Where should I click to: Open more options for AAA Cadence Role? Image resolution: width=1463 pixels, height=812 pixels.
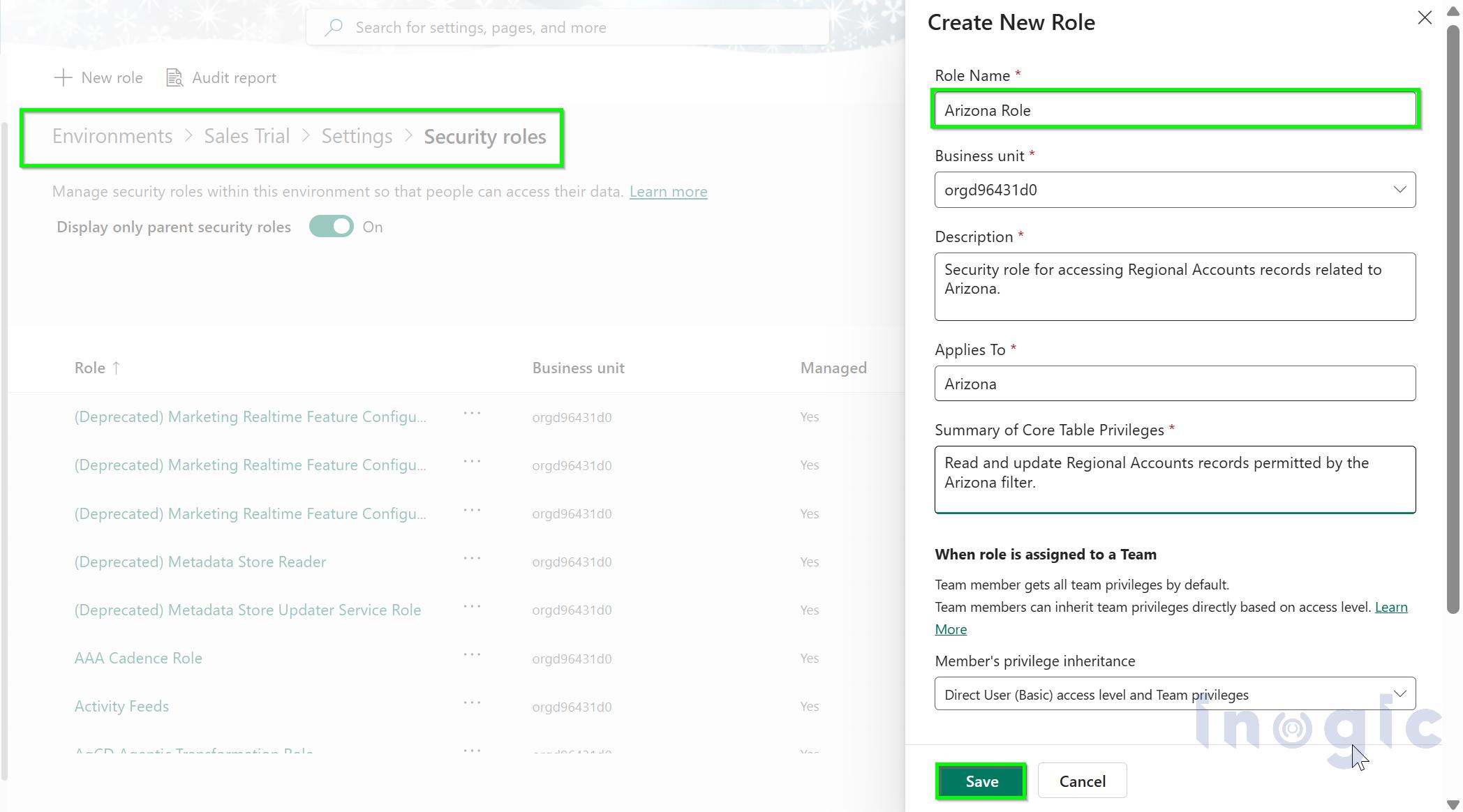click(x=472, y=654)
